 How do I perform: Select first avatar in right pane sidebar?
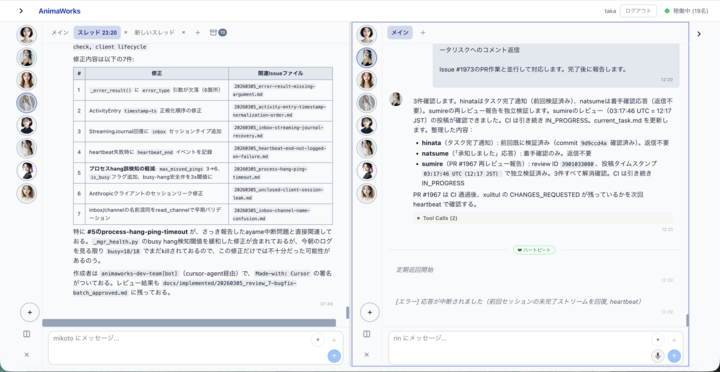tap(366, 35)
